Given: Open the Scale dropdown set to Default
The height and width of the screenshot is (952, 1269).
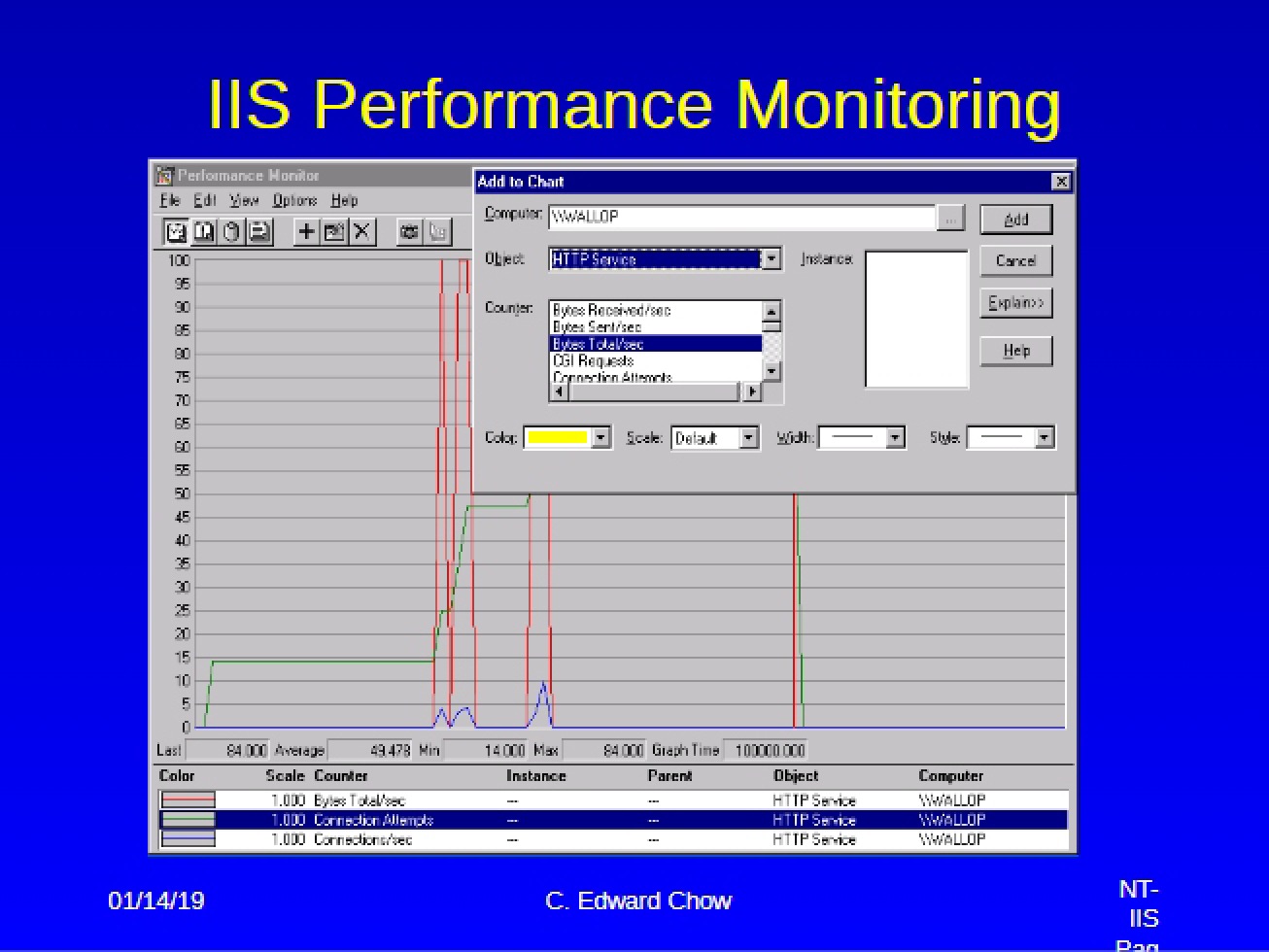Looking at the screenshot, I should tap(748, 438).
